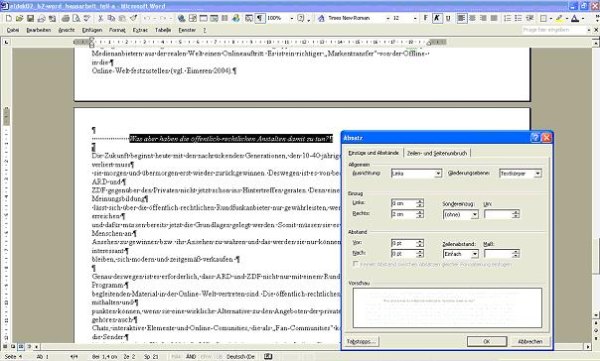Click the Cut scissors icon
Screen dimensions: 600x361
[x=101, y=18]
